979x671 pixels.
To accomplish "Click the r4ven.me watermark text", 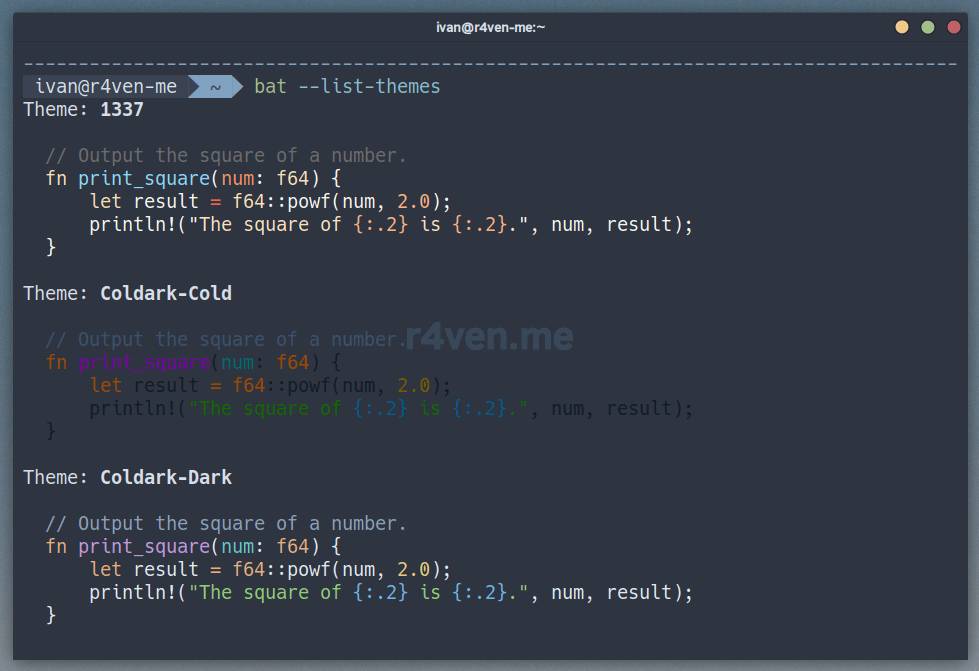I will click(x=489, y=336).
